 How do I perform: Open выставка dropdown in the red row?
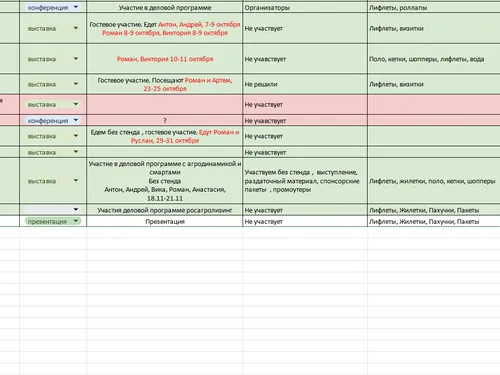coord(76,104)
